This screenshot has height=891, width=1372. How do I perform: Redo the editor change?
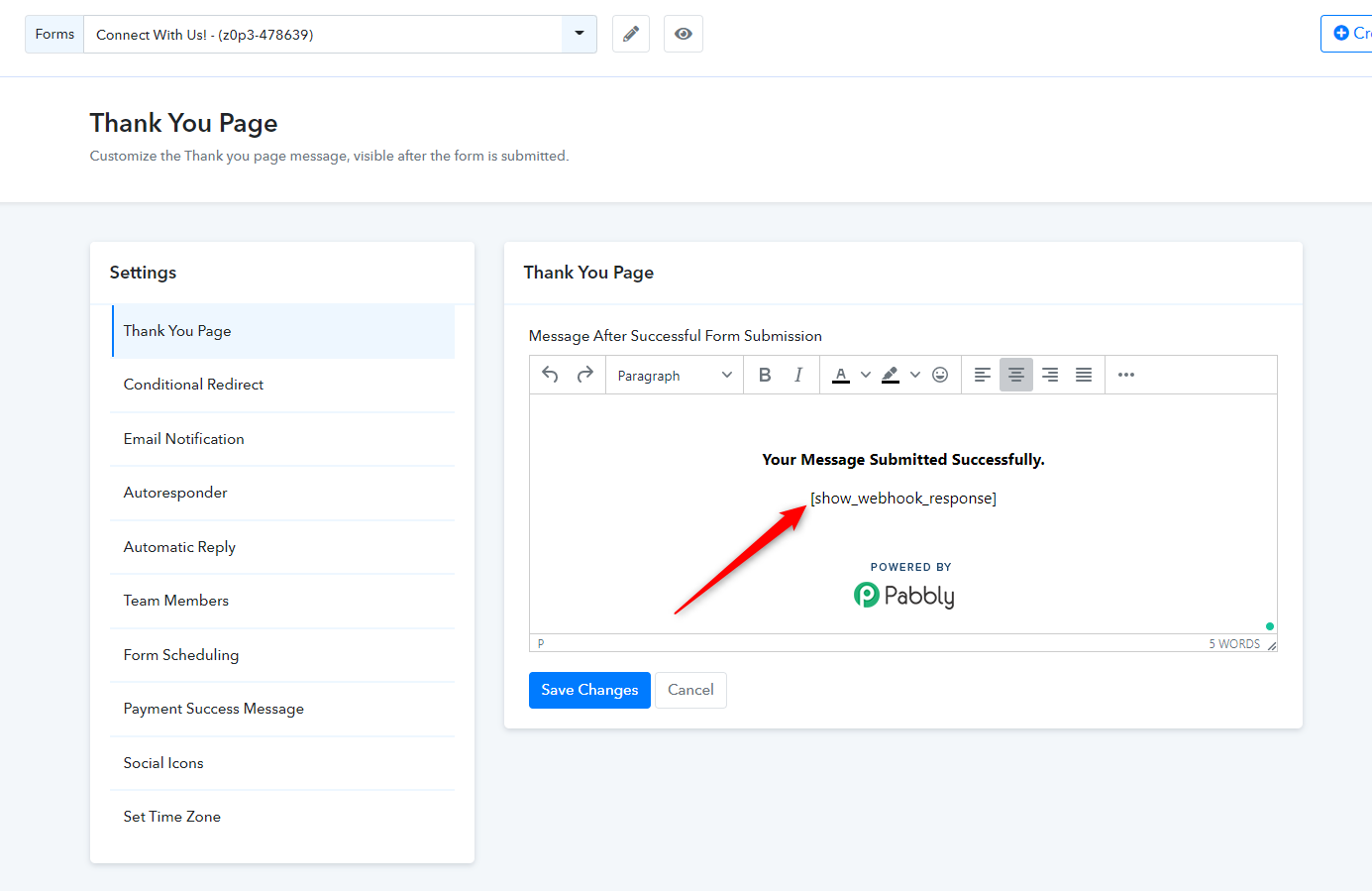click(x=584, y=375)
